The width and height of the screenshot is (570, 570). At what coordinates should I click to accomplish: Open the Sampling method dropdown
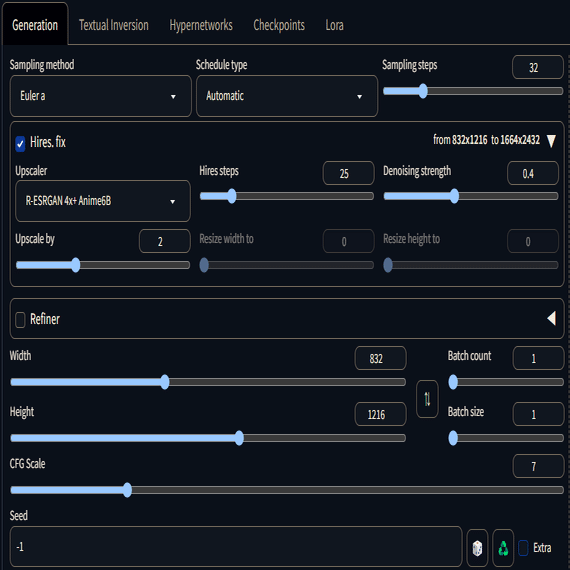[x=101, y=96]
